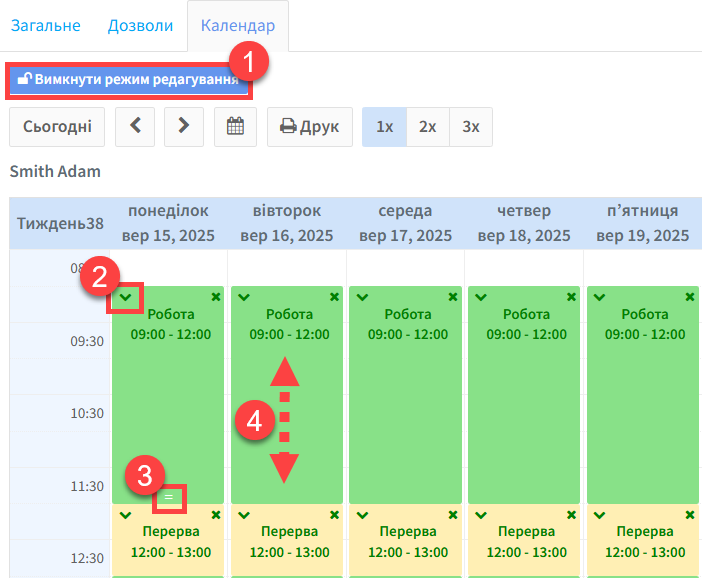Expand the dropdown chevron on Monday's Робота block
The width and height of the screenshot is (702, 578).
point(125,297)
